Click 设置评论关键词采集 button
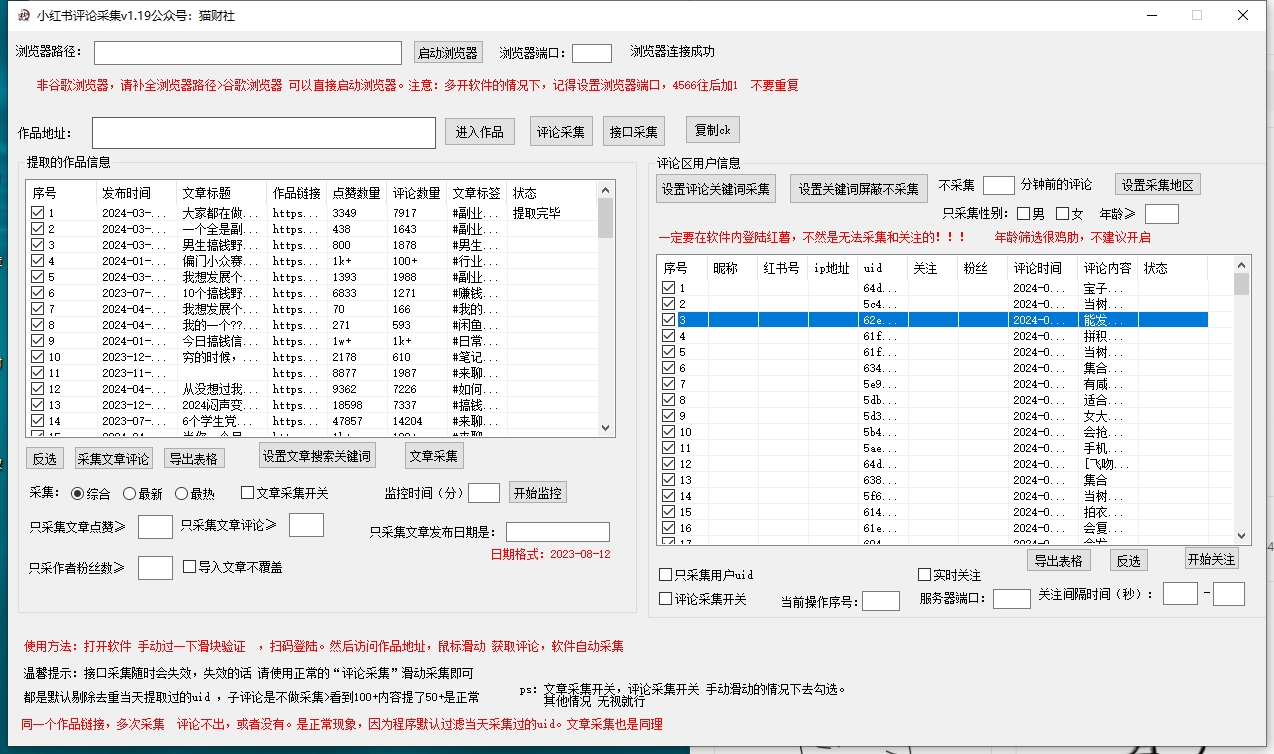This screenshot has height=754, width=1274. (715, 189)
